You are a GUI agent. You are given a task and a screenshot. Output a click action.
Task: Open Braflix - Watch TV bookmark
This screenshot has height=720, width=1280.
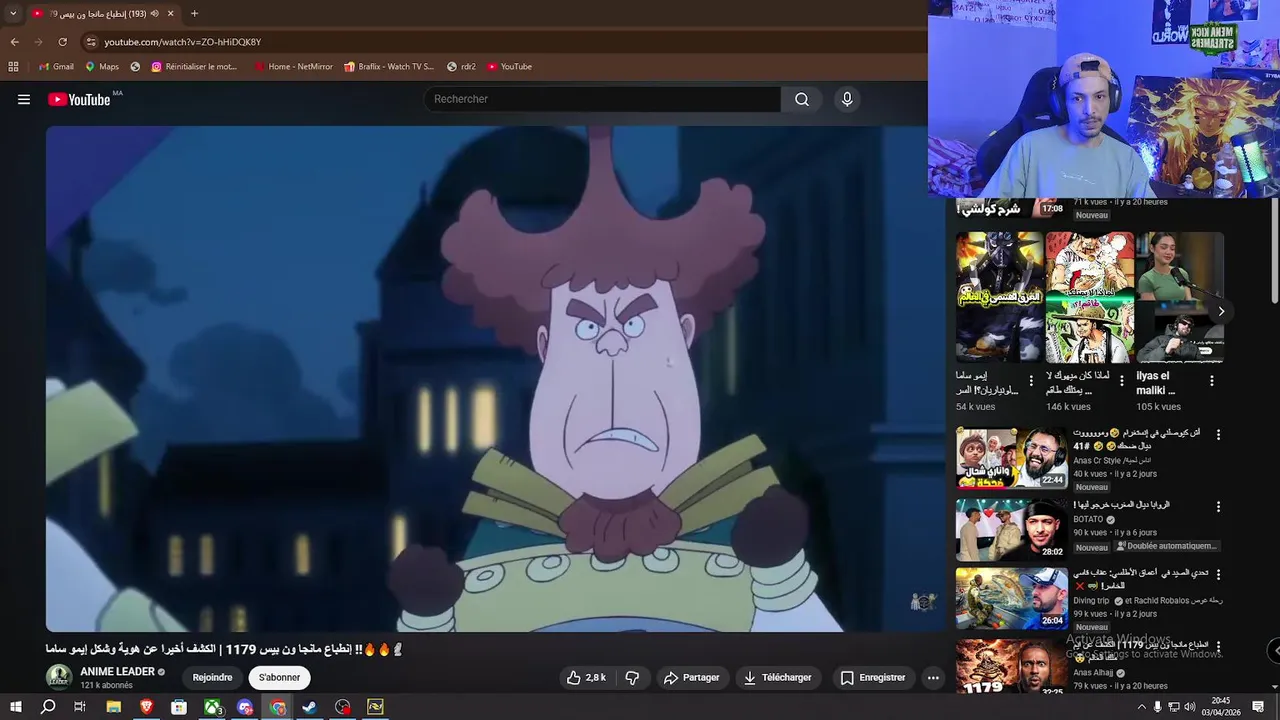(389, 67)
